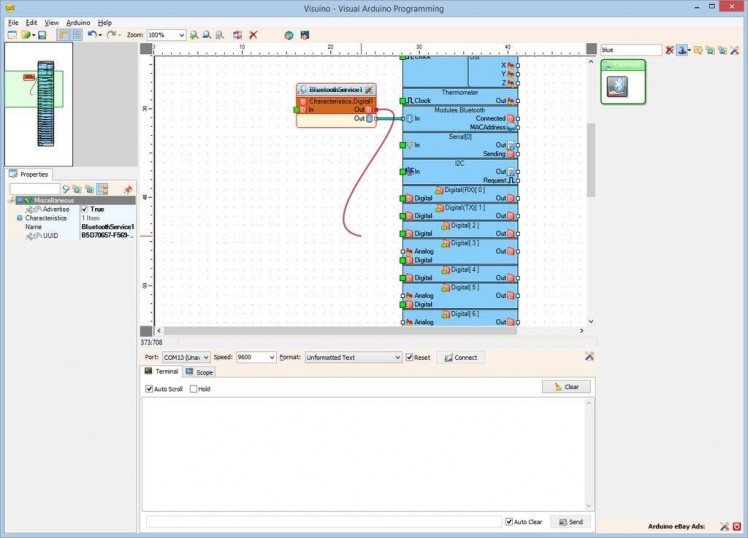
Task: Expand the Format dropdown list
Action: [396, 357]
